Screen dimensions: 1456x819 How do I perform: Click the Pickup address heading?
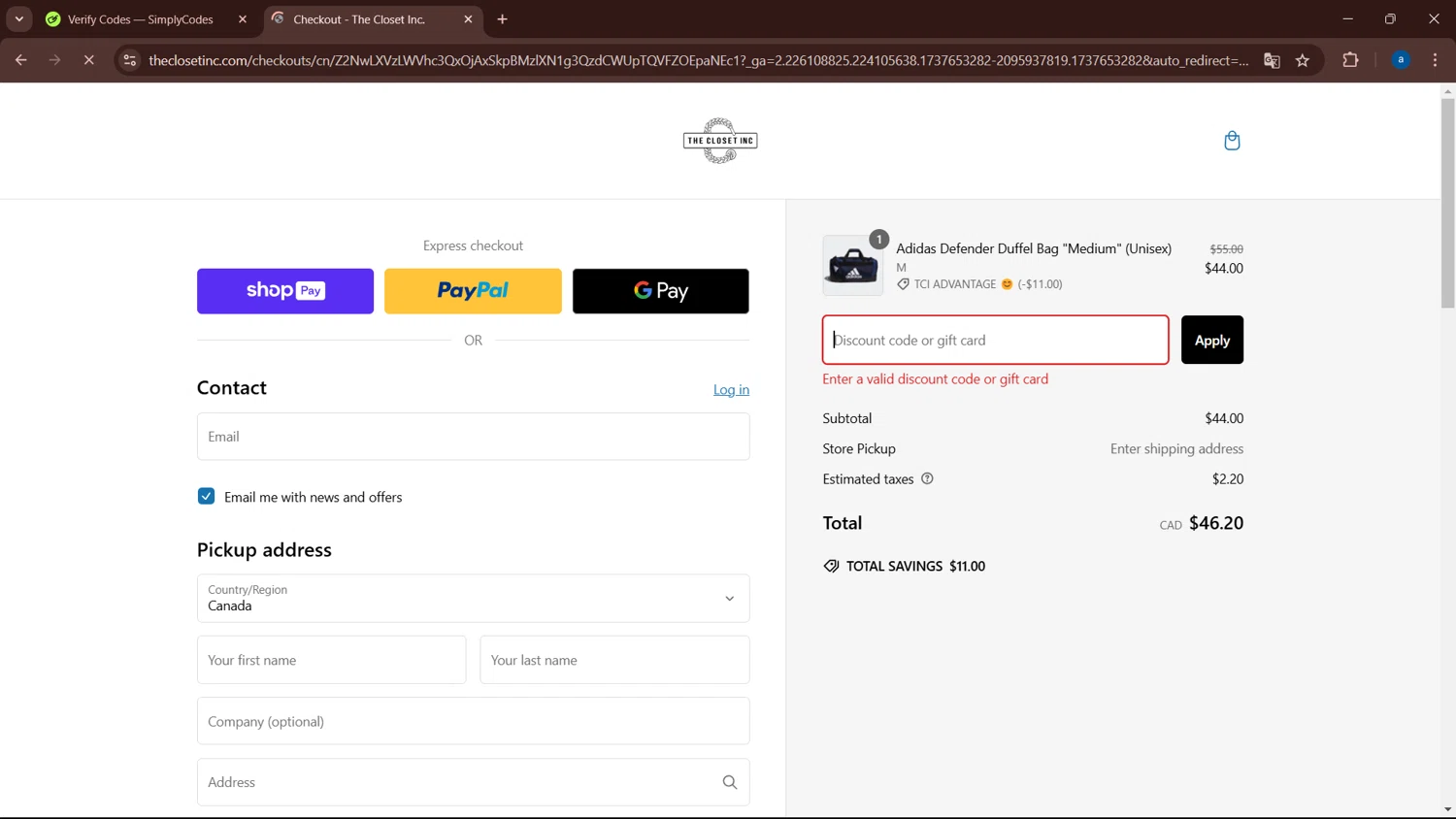coord(264,549)
